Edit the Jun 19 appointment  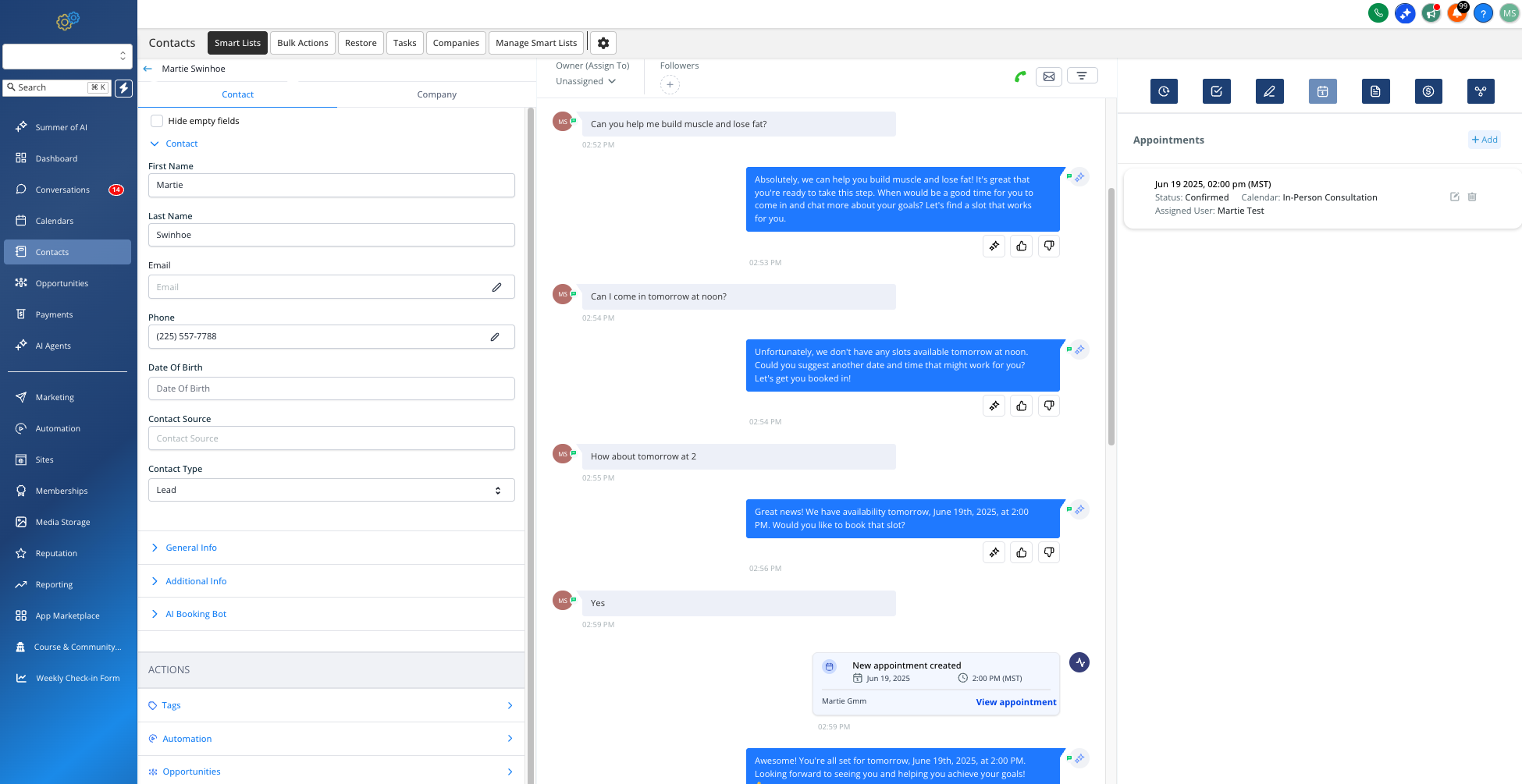(x=1455, y=197)
